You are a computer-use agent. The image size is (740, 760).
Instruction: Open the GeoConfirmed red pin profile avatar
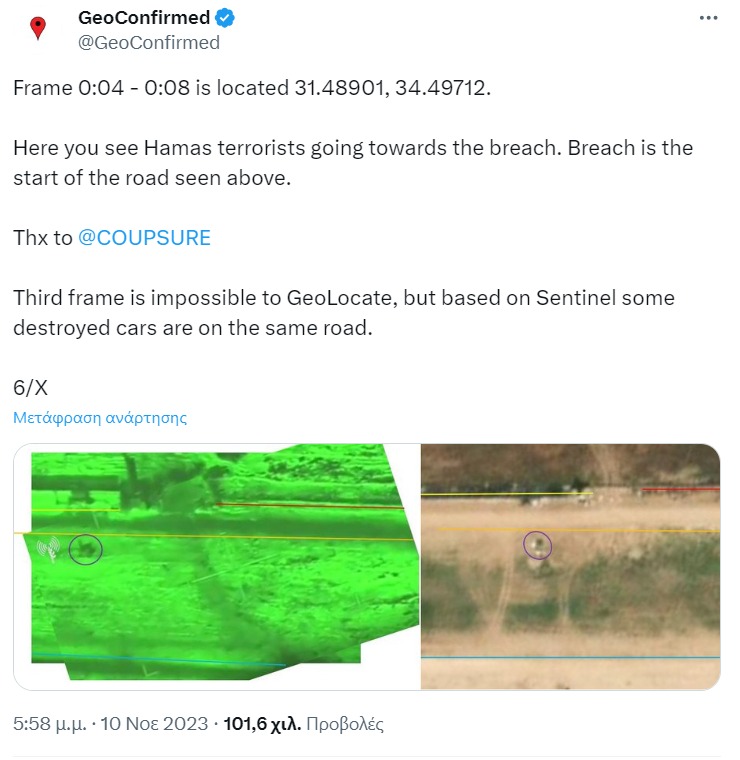pyautogui.click(x=38, y=28)
